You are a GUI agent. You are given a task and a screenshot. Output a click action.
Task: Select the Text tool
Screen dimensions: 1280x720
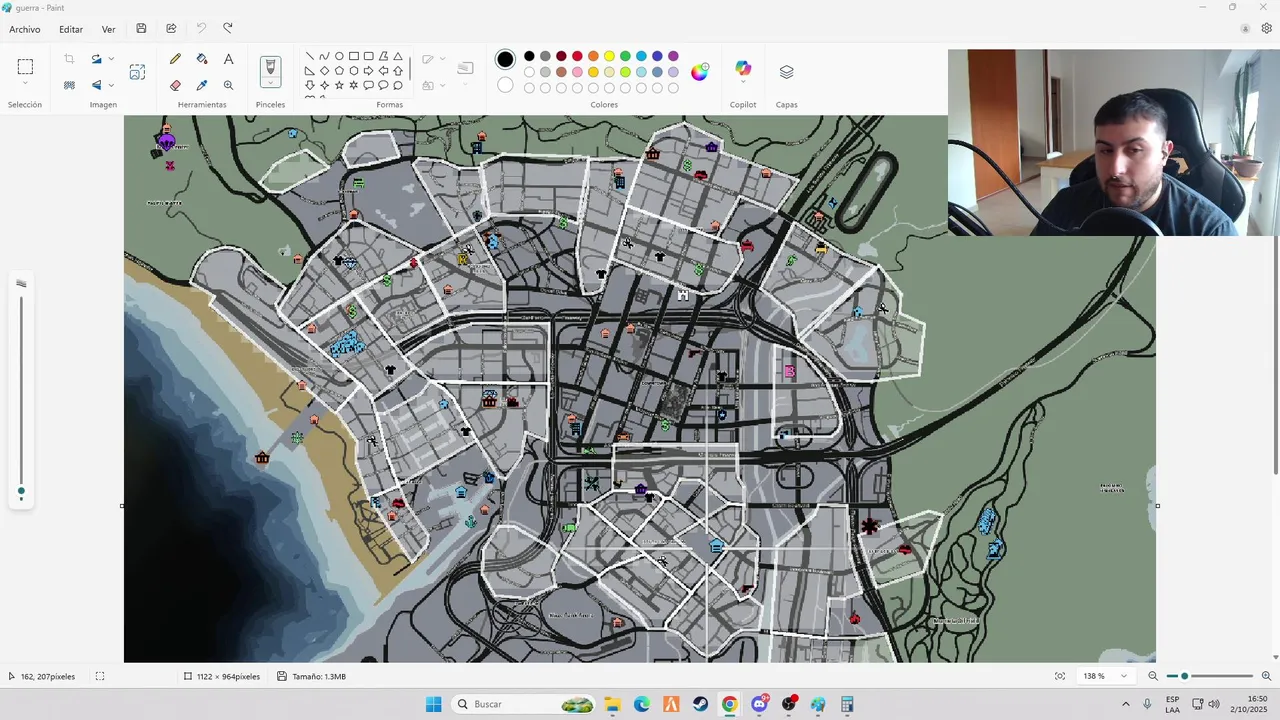click(x=228, y=60)
